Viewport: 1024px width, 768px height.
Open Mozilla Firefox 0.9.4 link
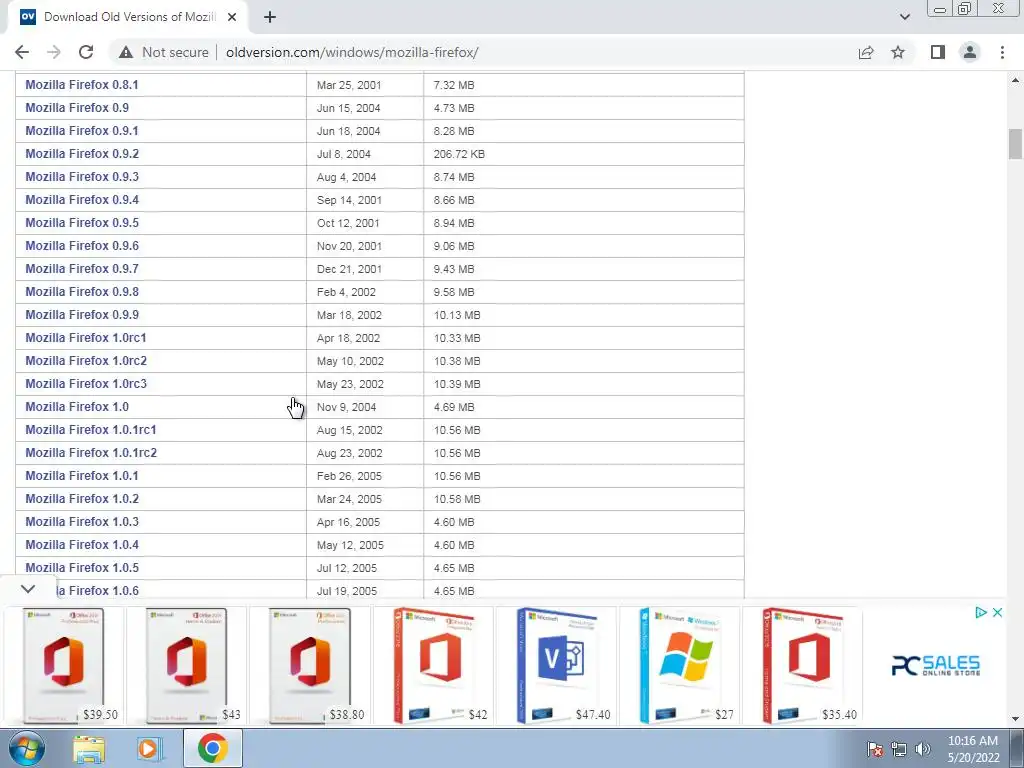tap(82, 200)
